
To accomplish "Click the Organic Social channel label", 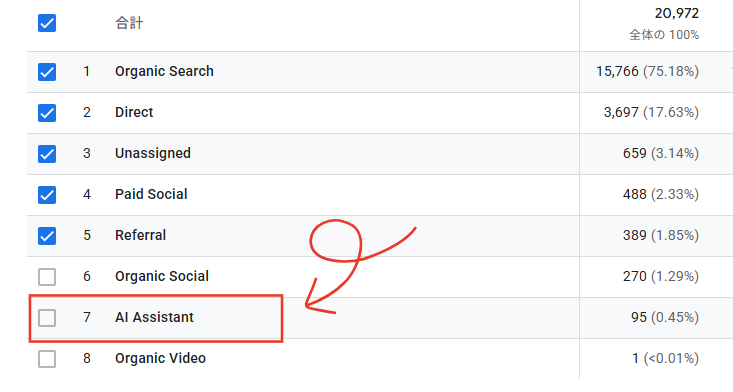I will pyautogui.click(x=162, y=276).
